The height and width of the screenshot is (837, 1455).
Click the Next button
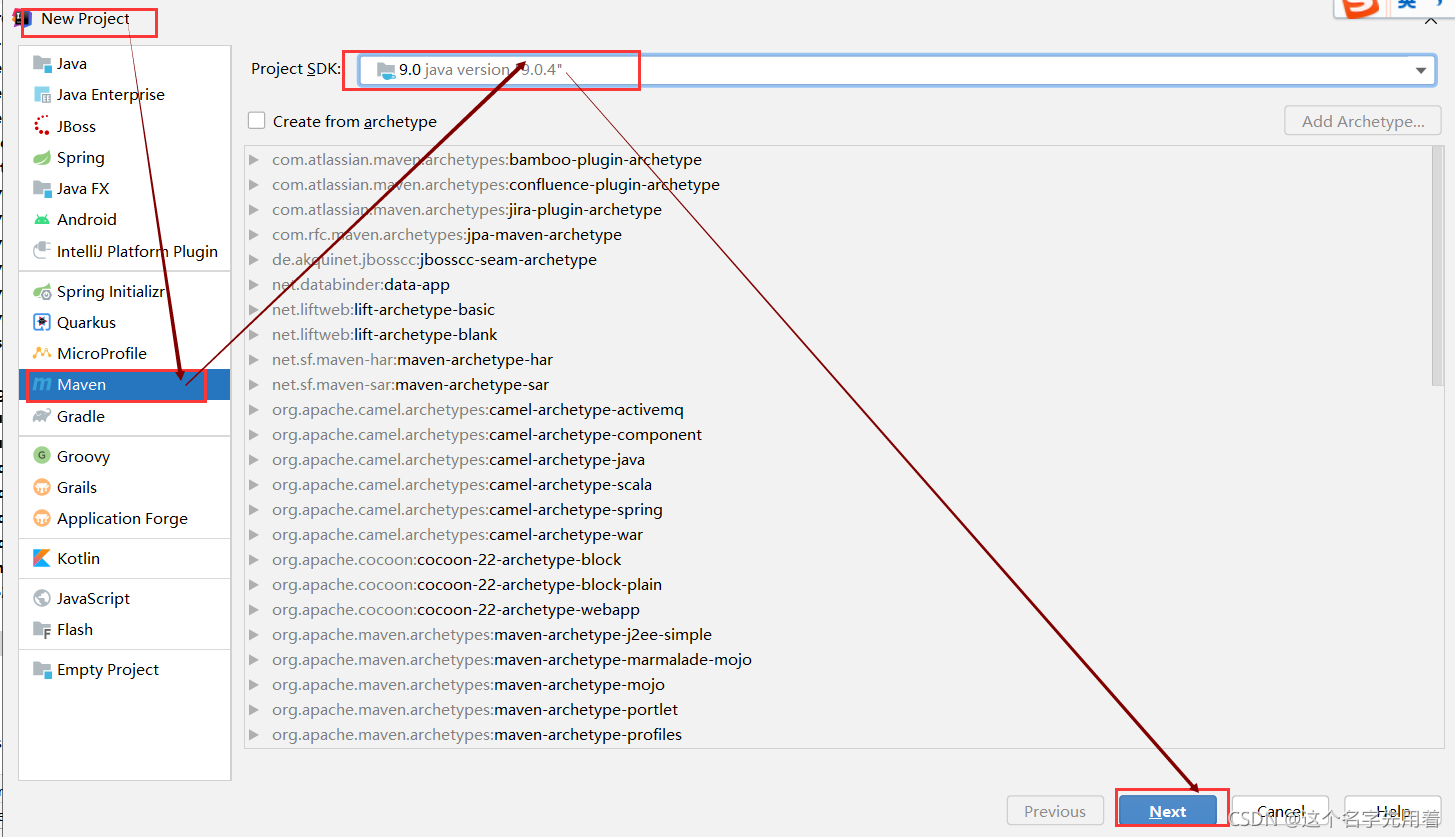[1168, 812]
